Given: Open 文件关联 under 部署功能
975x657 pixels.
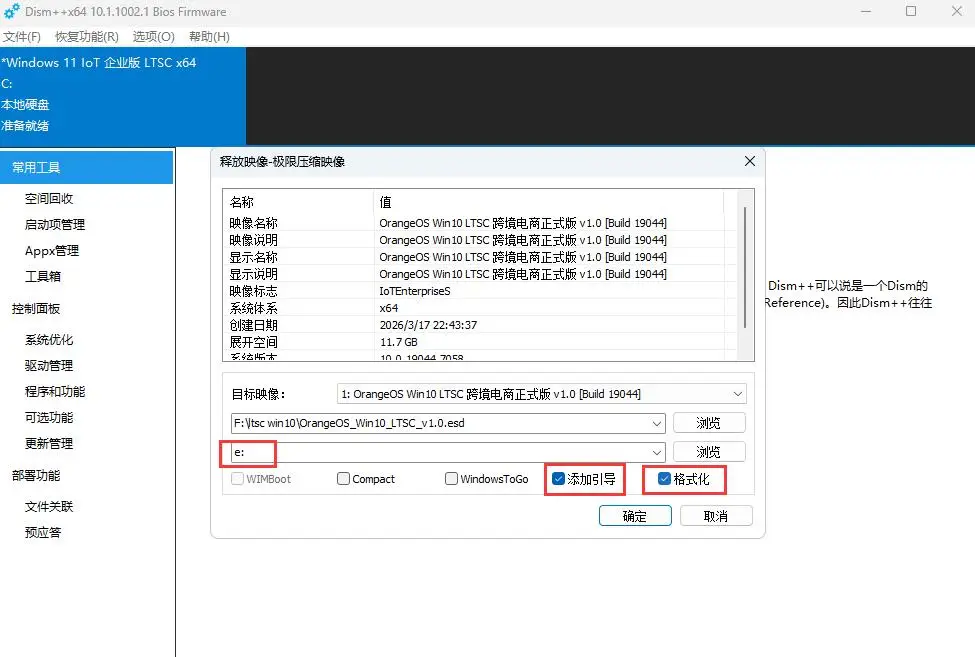Looking at the screenshot, I should [47, 506].
